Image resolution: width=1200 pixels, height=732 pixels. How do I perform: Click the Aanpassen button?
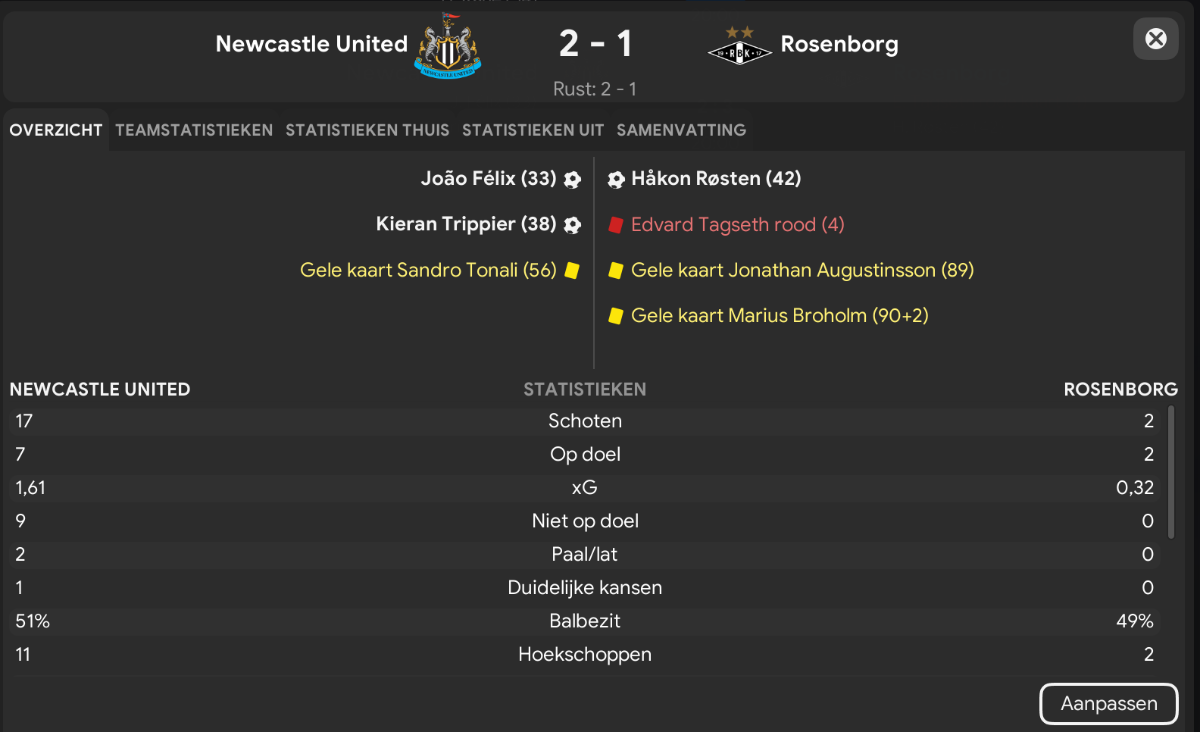(1109, 703)
